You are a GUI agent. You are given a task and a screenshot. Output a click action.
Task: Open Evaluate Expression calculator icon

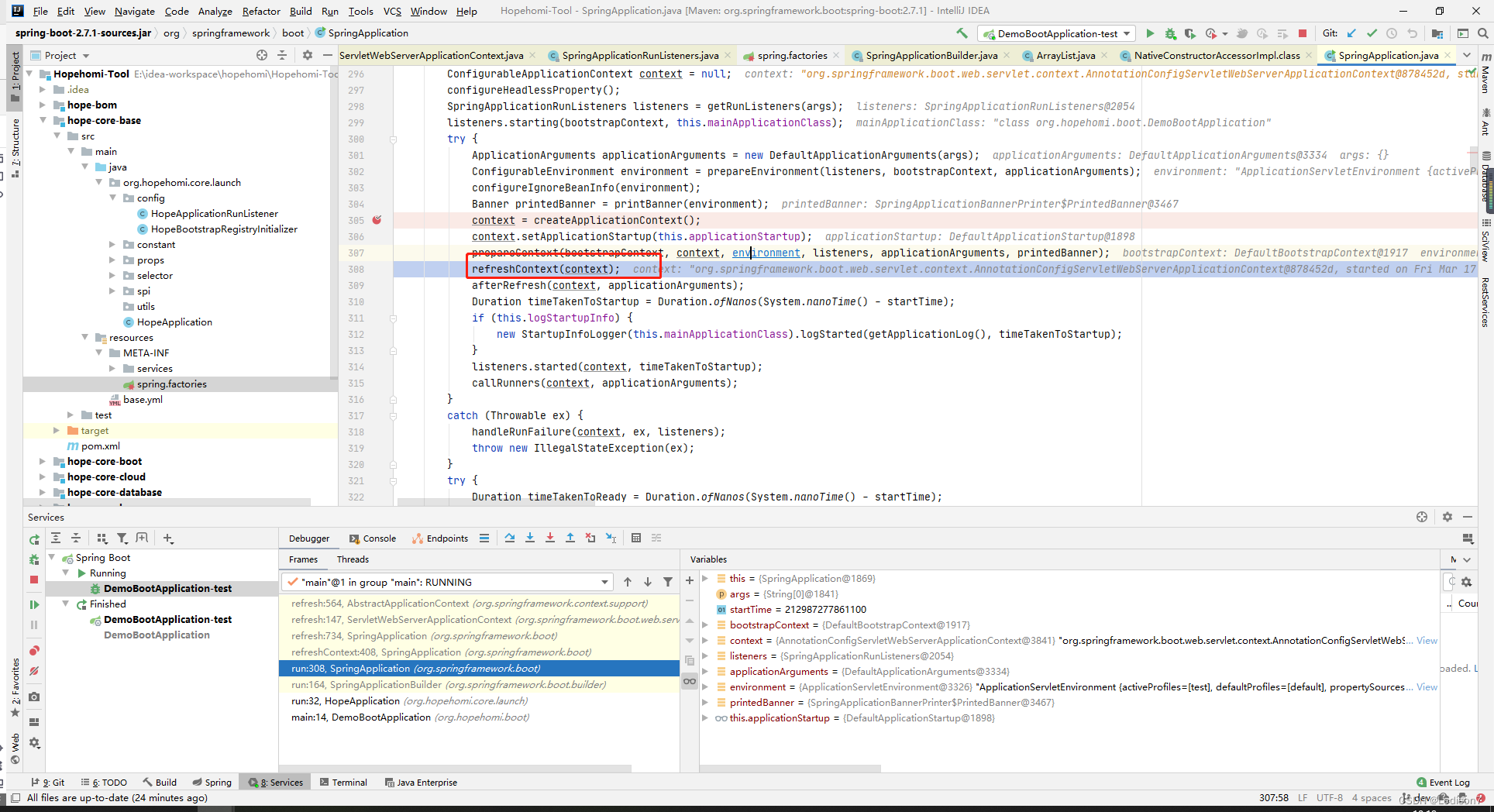click(636, 538)
